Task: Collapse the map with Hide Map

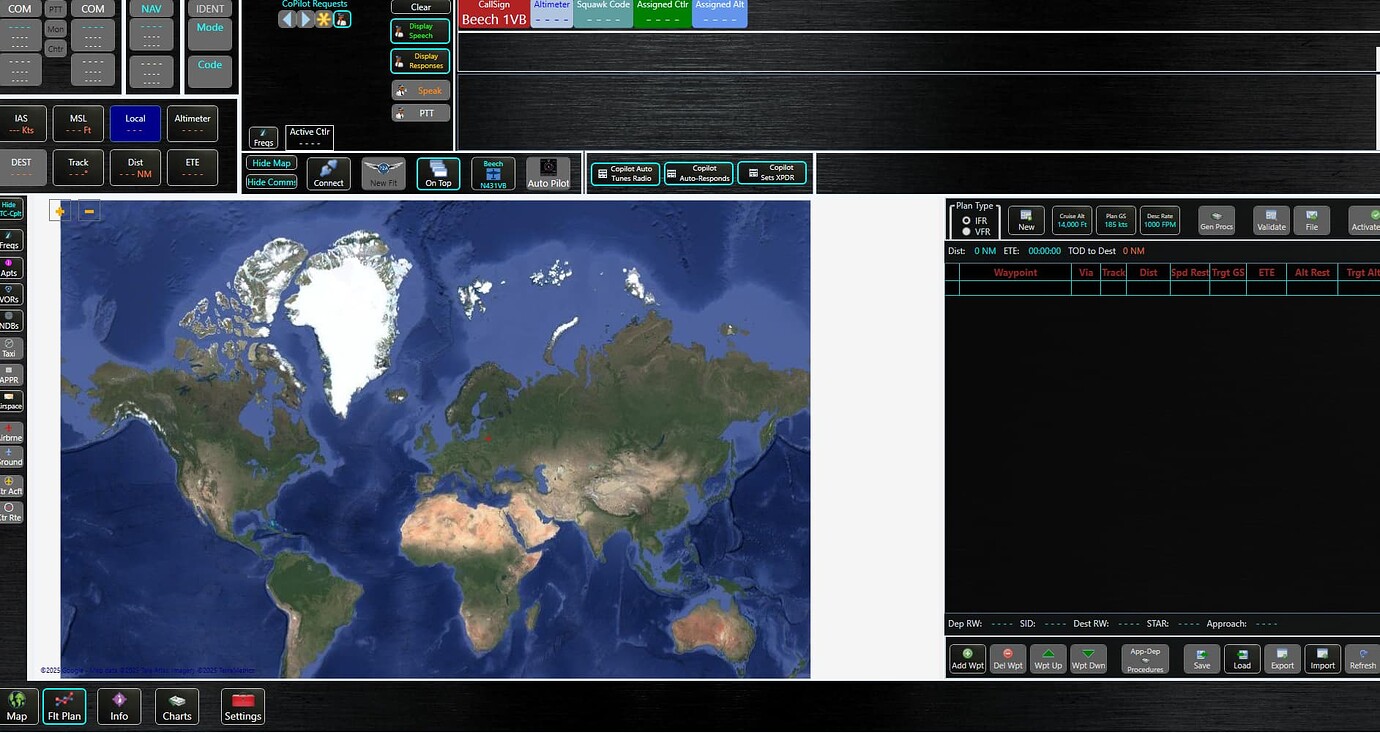Action: [x=271, y=162]
